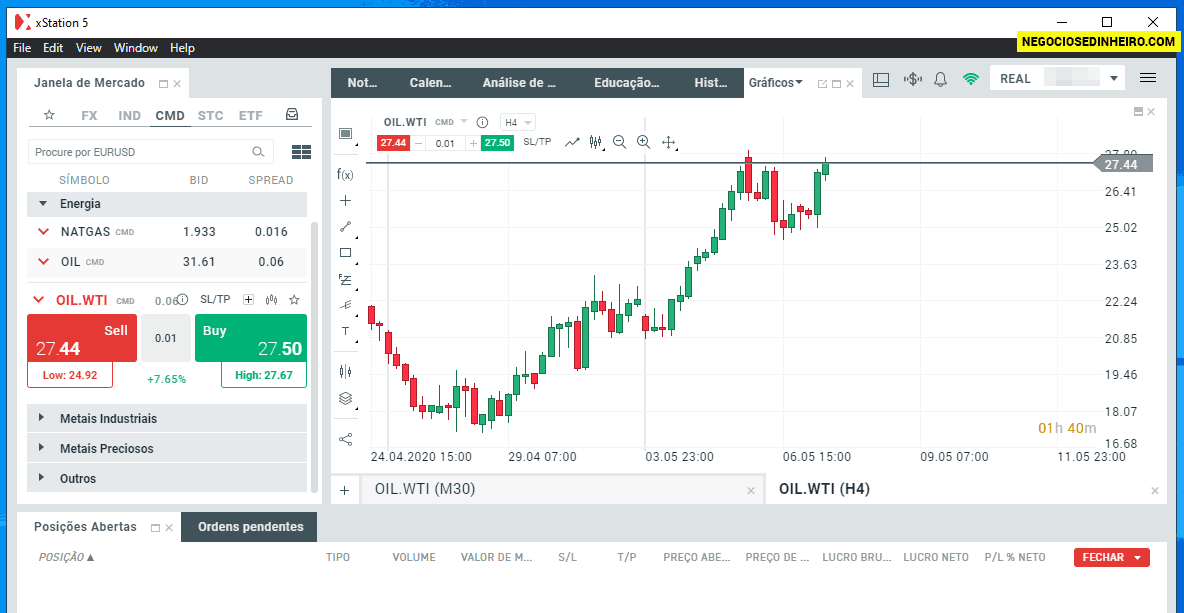The height and width of the screenshot is (613, 1184).
Task: Open the REAL account dropdown
Action: [1114, 79]
